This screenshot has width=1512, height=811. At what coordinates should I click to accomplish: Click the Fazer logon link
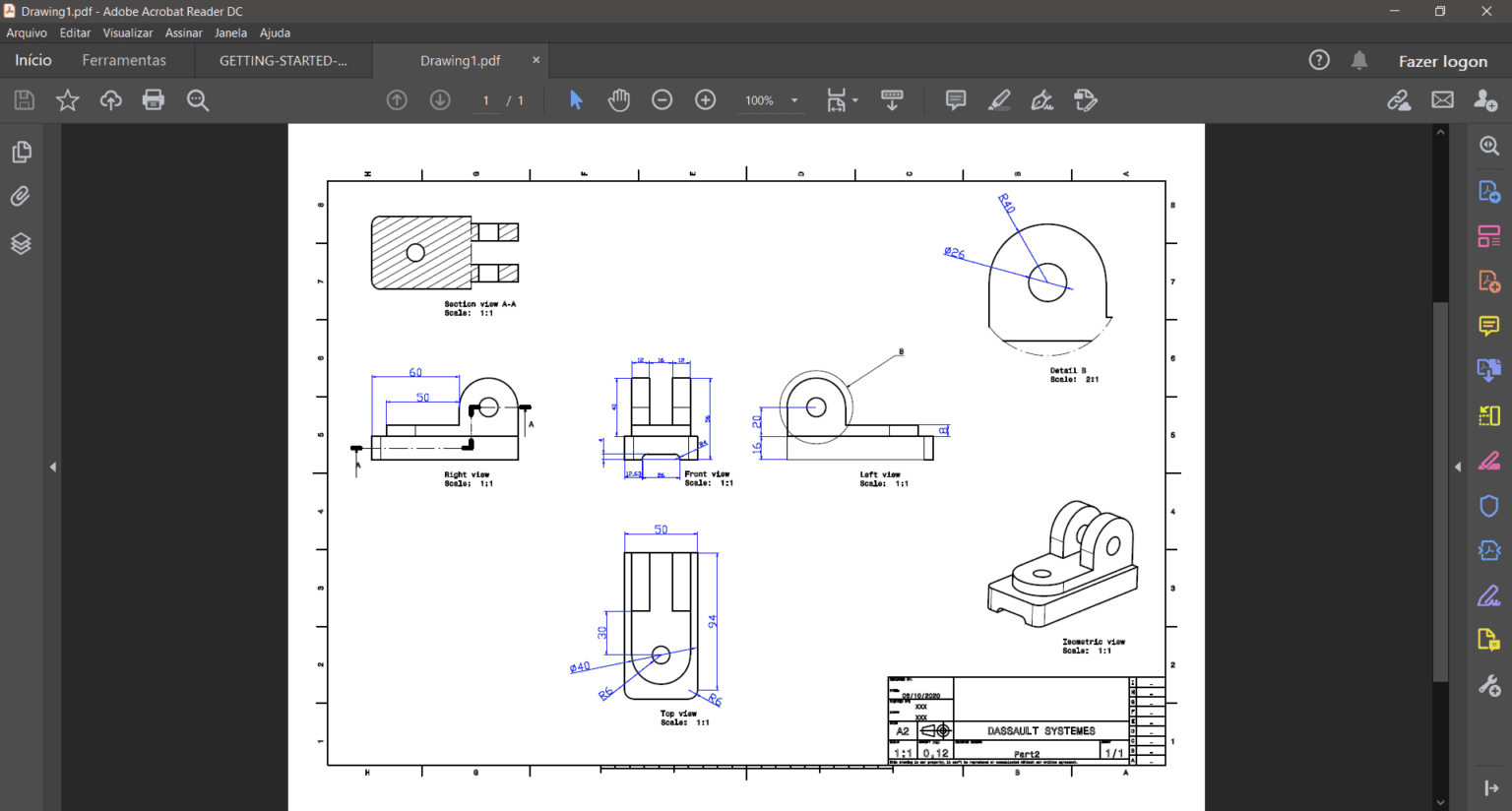pyautogui.click(x=1442, y=60)
